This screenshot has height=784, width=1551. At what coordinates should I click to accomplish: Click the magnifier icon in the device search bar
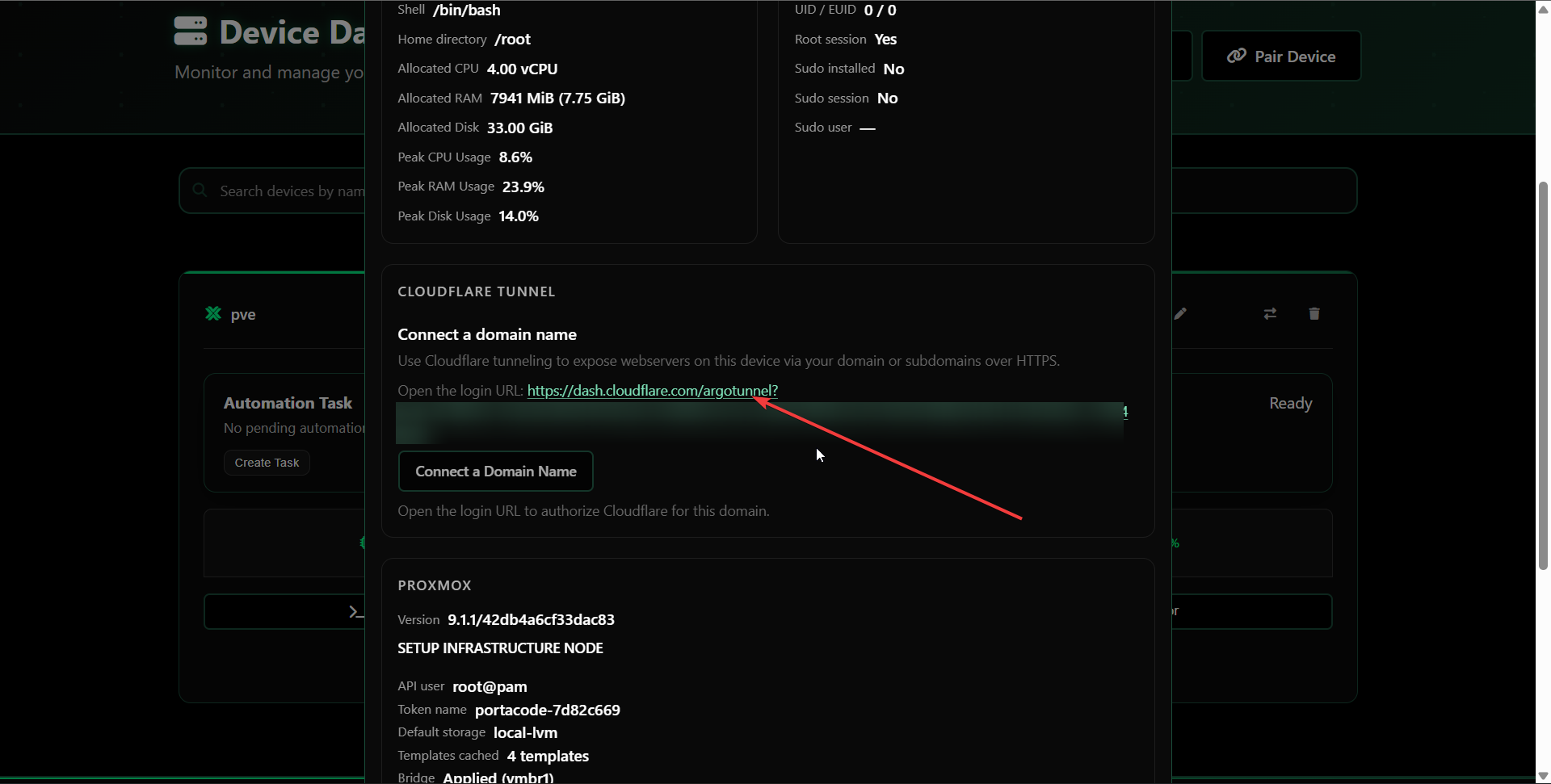pyautogui.click(x=199, y=191)
